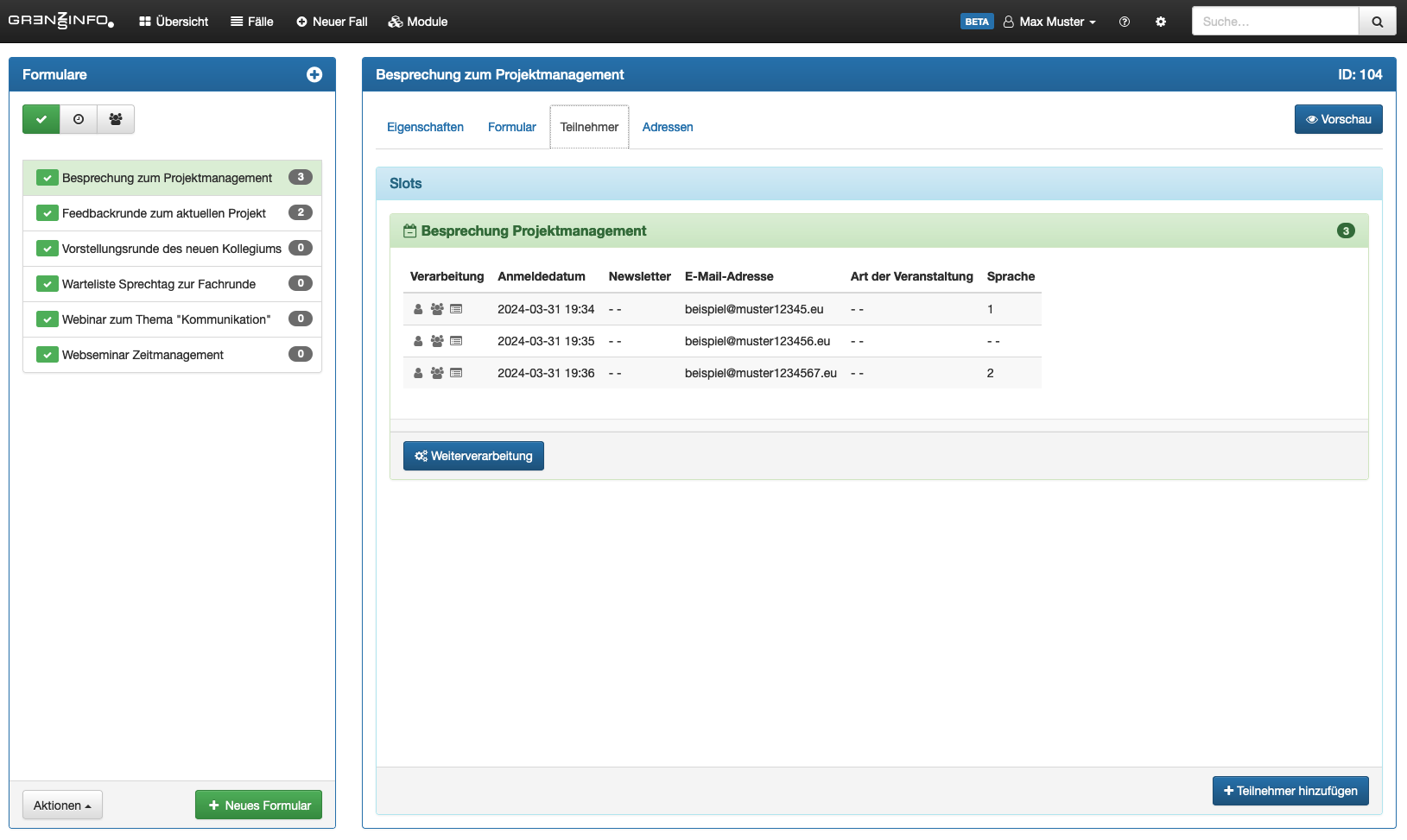Toggle the green checkmark active filter
Screen dimensions: 1407x840
[41, 119]
